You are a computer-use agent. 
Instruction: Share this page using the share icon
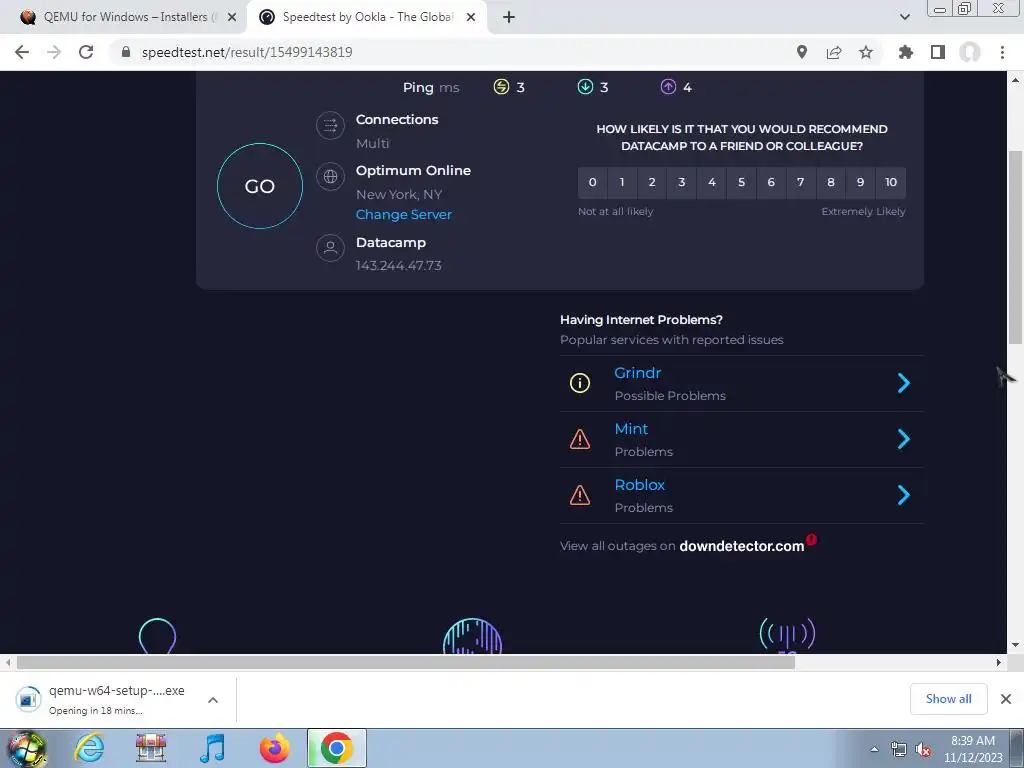(x=834, y=52)
